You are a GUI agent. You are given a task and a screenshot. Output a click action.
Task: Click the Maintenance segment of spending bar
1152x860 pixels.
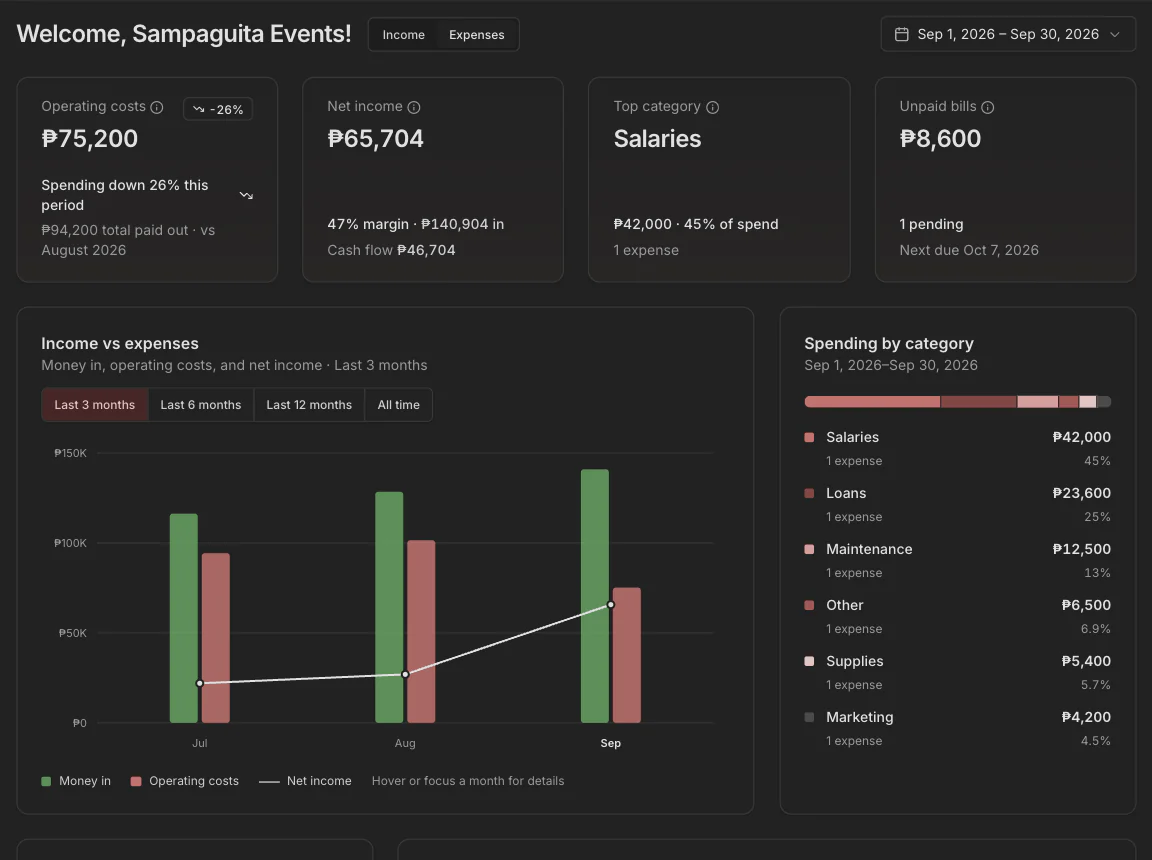(1037, 402)
